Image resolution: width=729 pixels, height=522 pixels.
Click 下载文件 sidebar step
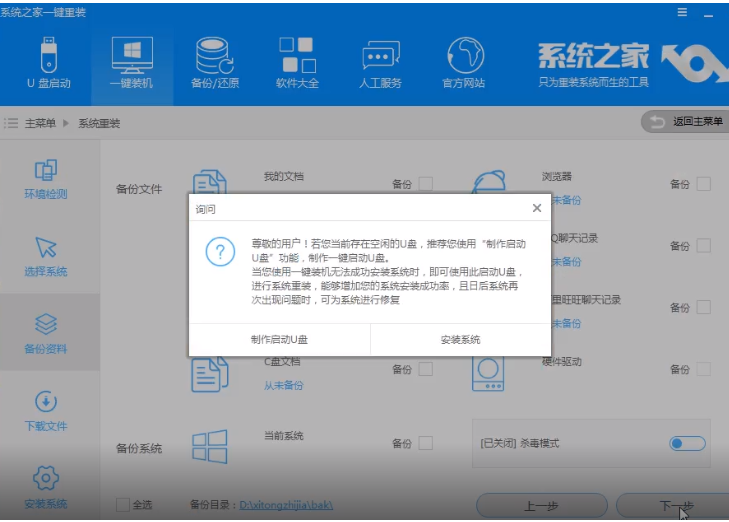pyautogui.click(x=46, y=411)
